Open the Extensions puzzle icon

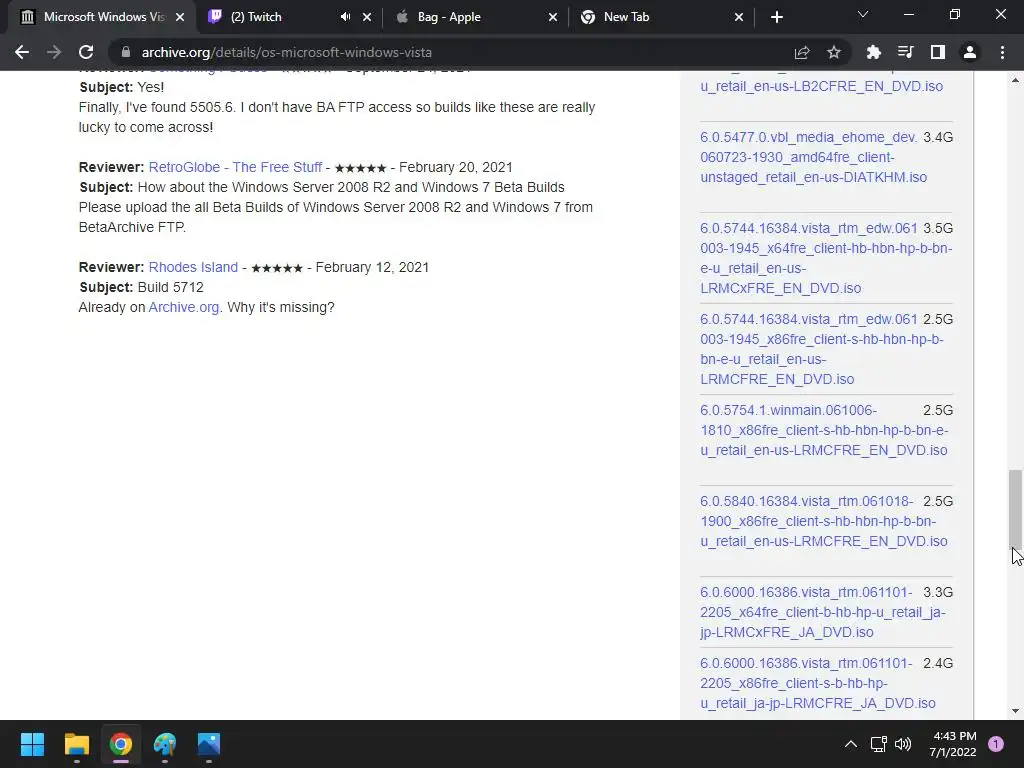[874, 52]
